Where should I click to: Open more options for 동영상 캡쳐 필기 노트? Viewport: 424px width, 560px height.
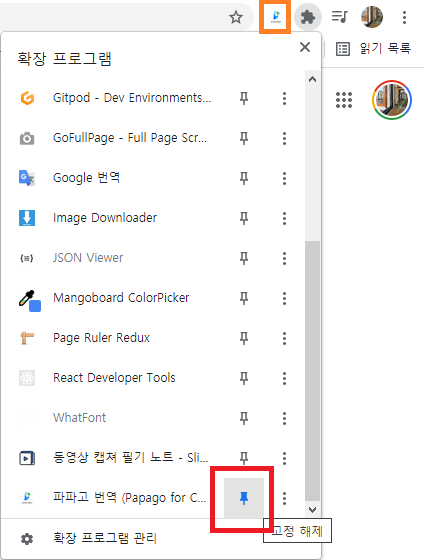pyautogui.click(x=284, y=458)
